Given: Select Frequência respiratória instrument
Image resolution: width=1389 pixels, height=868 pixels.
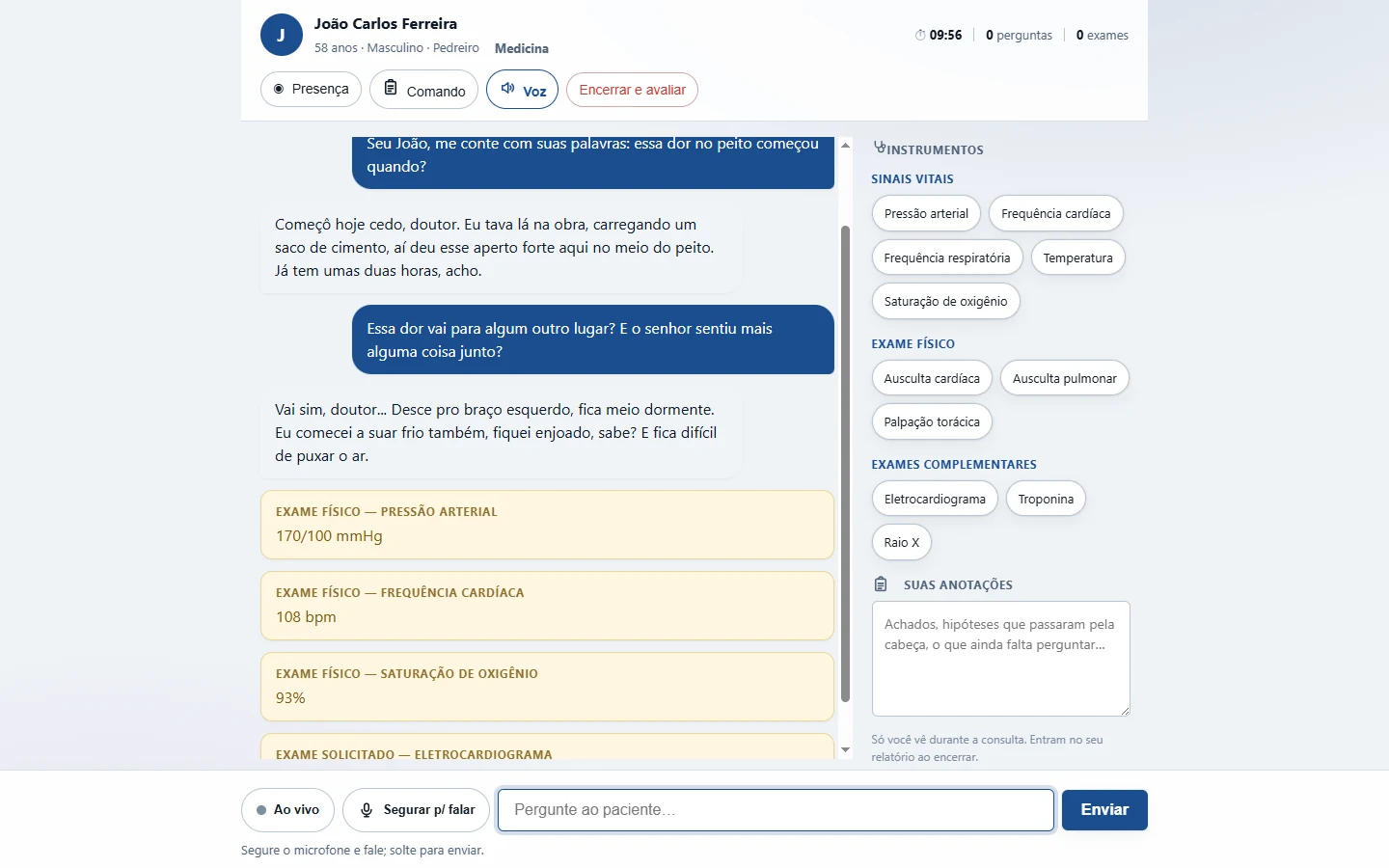Looking at the screenshot, I should [947, 258].
